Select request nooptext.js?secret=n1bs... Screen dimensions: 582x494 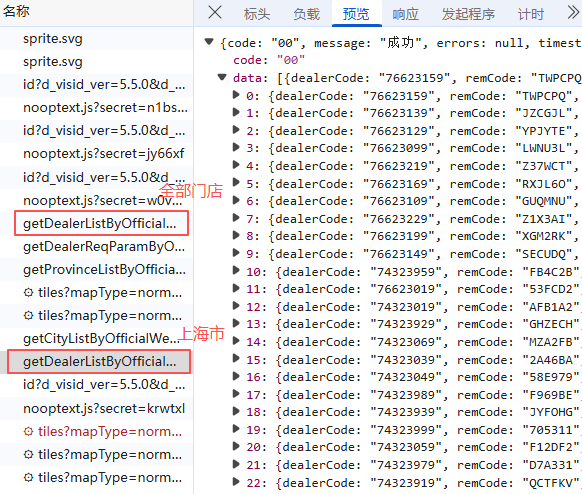pos(96,108)
